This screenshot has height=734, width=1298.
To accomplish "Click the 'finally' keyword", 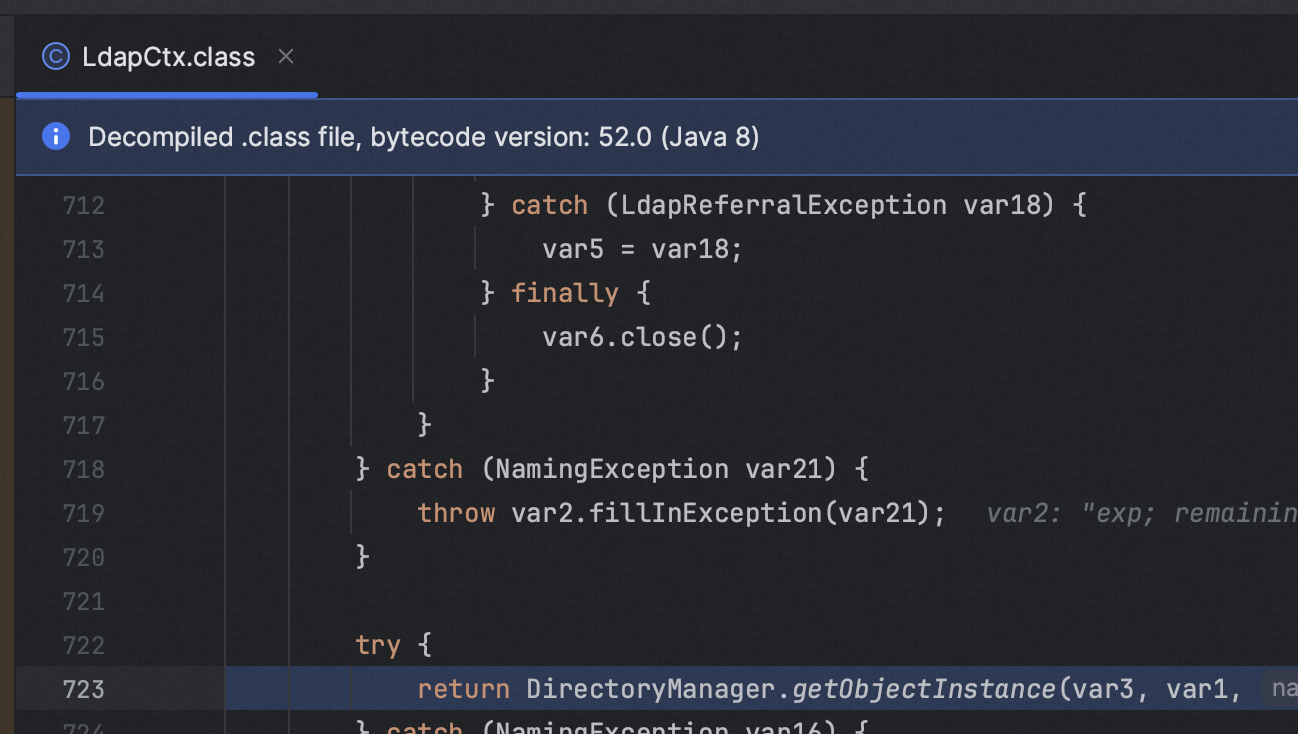I will point(565,293).
